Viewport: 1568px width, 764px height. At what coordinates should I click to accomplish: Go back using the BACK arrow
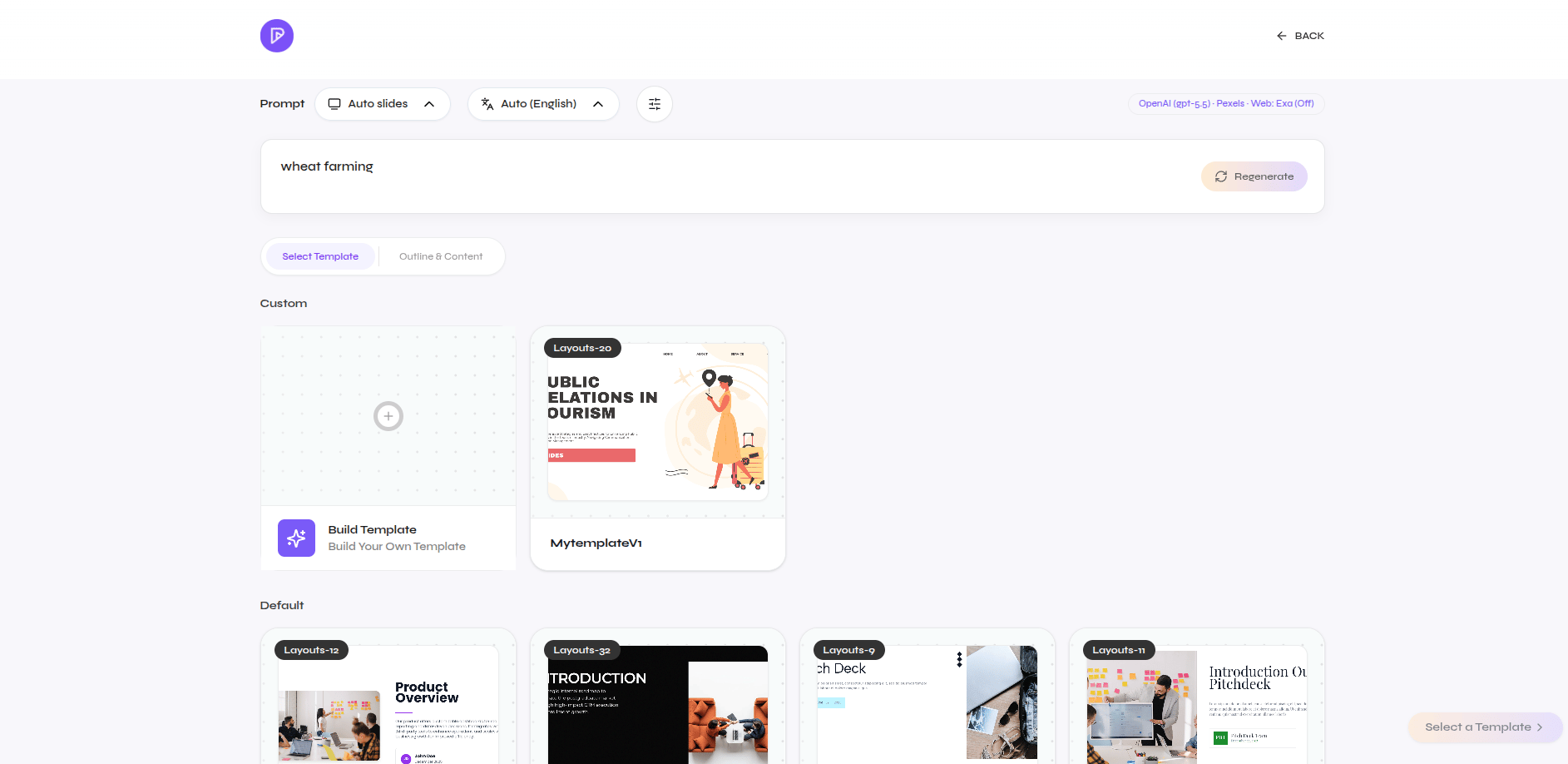(1300, 36)
